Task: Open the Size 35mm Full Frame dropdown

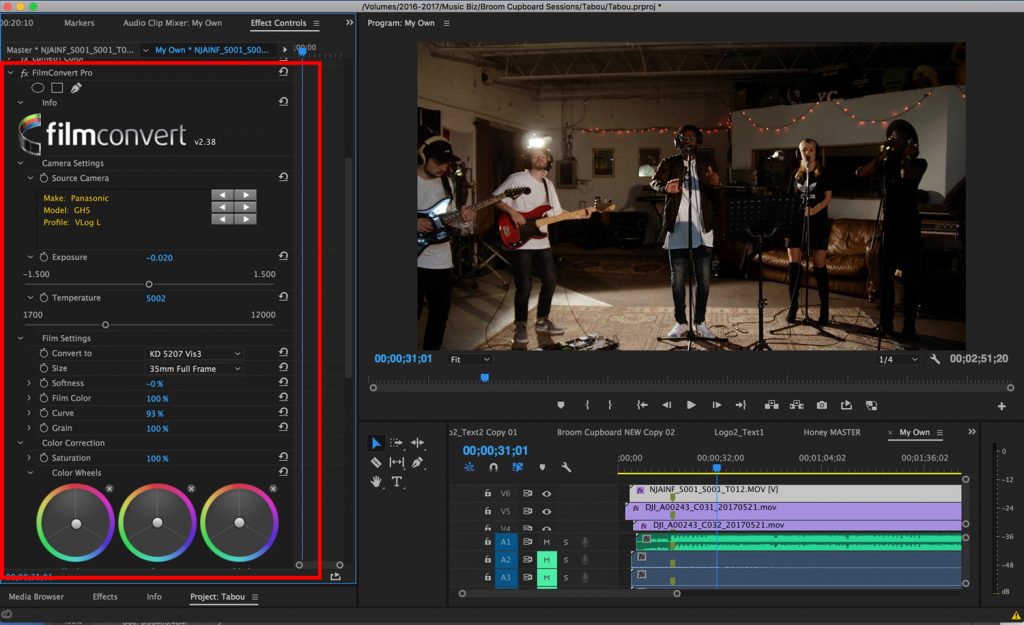Action: coord(195,369)
